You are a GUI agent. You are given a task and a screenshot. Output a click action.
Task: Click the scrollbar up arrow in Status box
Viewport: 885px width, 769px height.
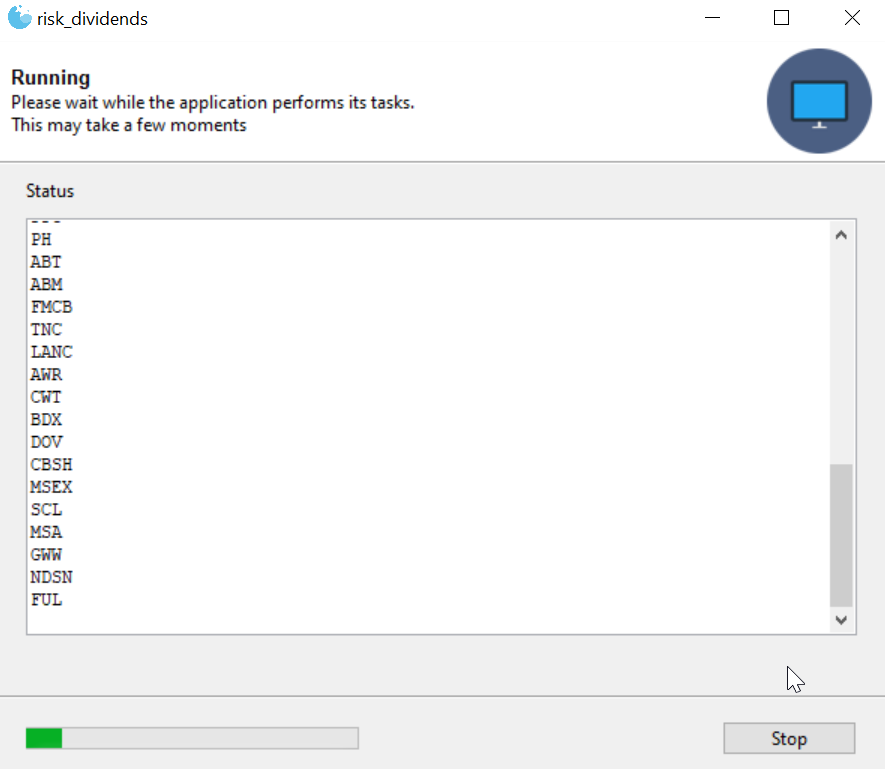[x=840, y=235]
